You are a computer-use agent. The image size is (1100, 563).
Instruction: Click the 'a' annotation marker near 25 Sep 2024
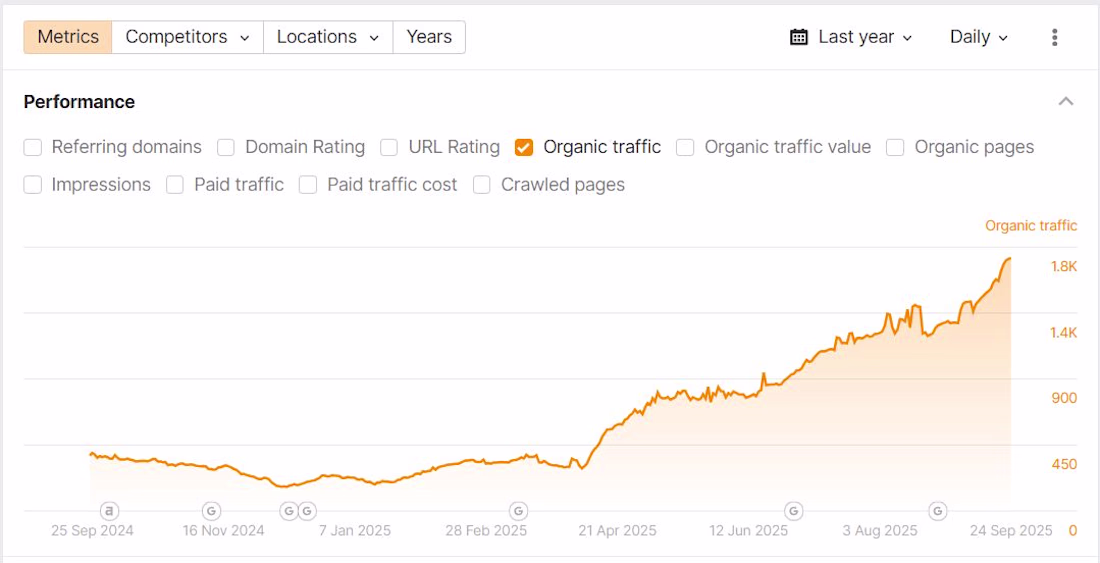click(x=109, y=511)
